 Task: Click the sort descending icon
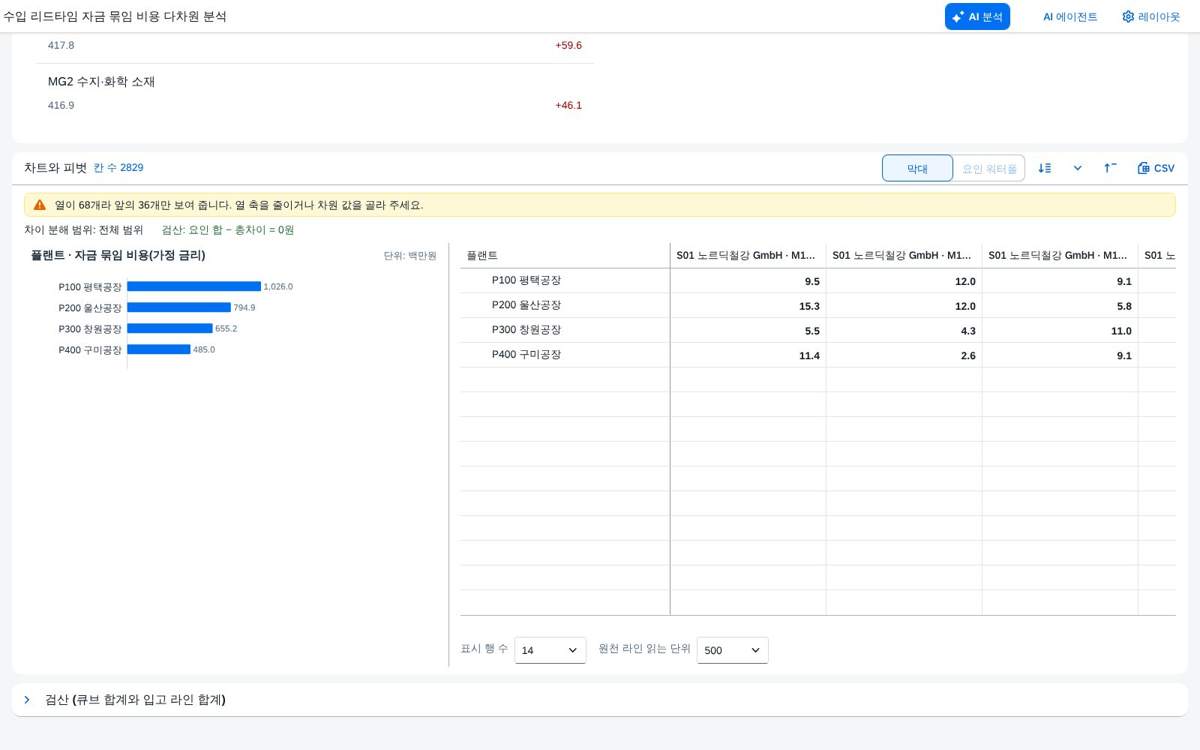(x=1045, y=168)
